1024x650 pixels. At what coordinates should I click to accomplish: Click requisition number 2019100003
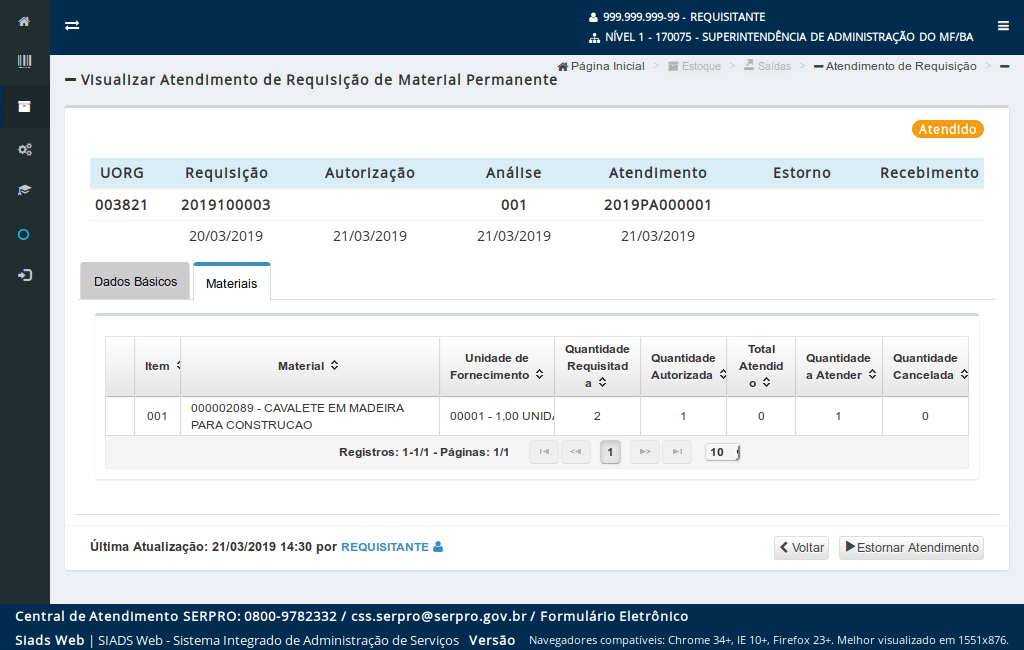[x=226, y=205]
